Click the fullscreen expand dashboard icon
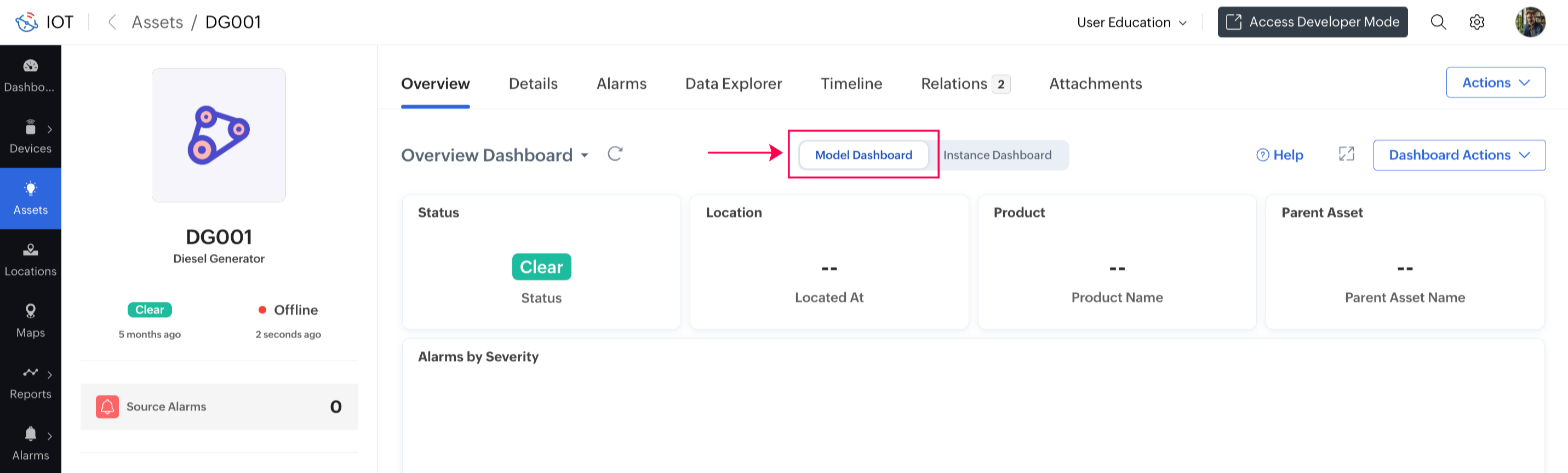Viewport: 1568px width, 473px height. tap(1347, 155)
